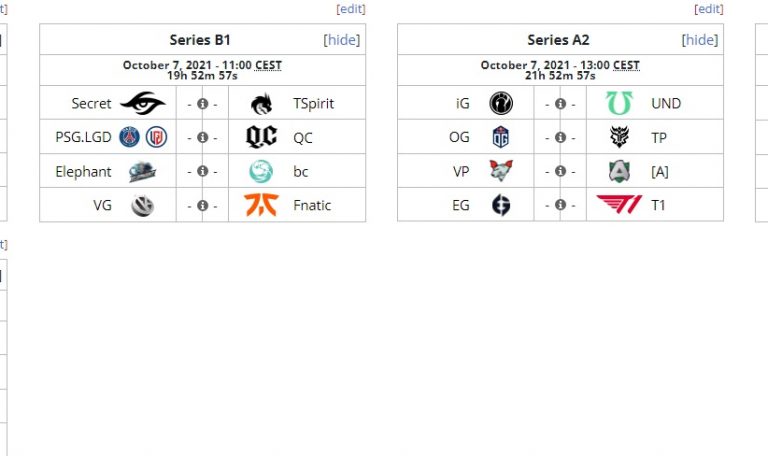Image resolution: width=768 pixels, height=456 pixels.
Task: Click the Team Secret logo
Action: (142, 103)
